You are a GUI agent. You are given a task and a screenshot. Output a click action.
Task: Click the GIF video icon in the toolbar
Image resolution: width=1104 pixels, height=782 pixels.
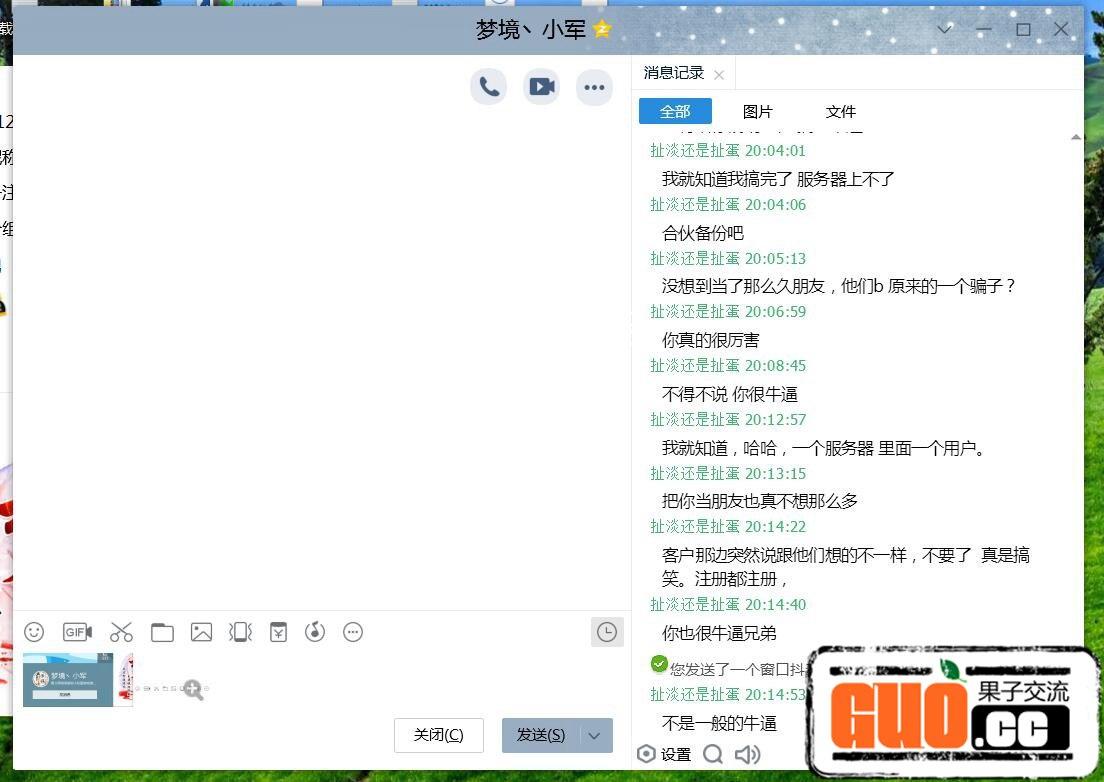coord(77,632)
